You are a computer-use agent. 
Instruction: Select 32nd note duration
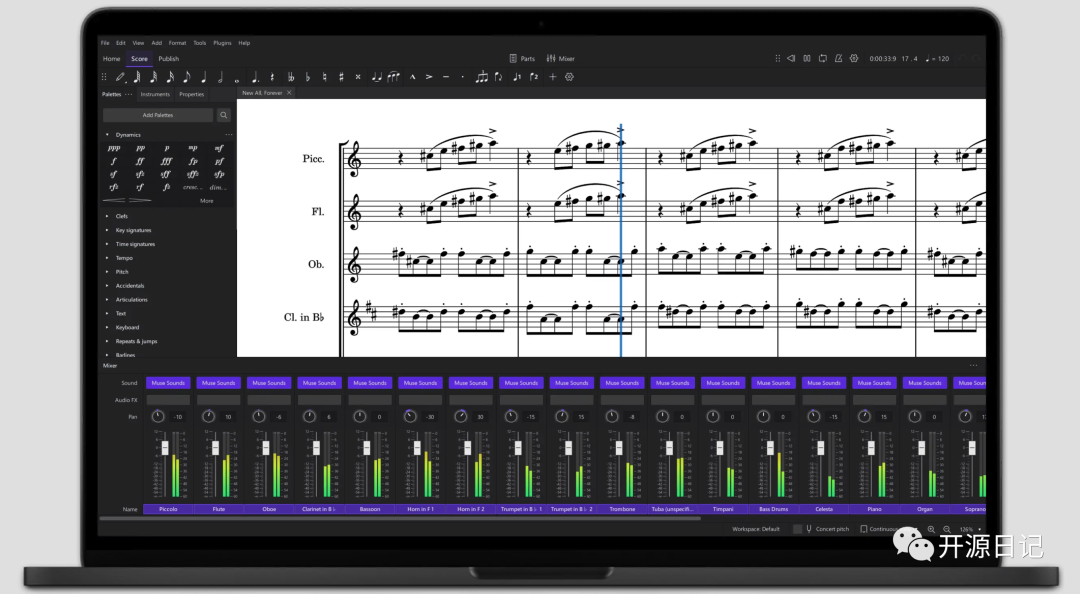click(154, 77)
